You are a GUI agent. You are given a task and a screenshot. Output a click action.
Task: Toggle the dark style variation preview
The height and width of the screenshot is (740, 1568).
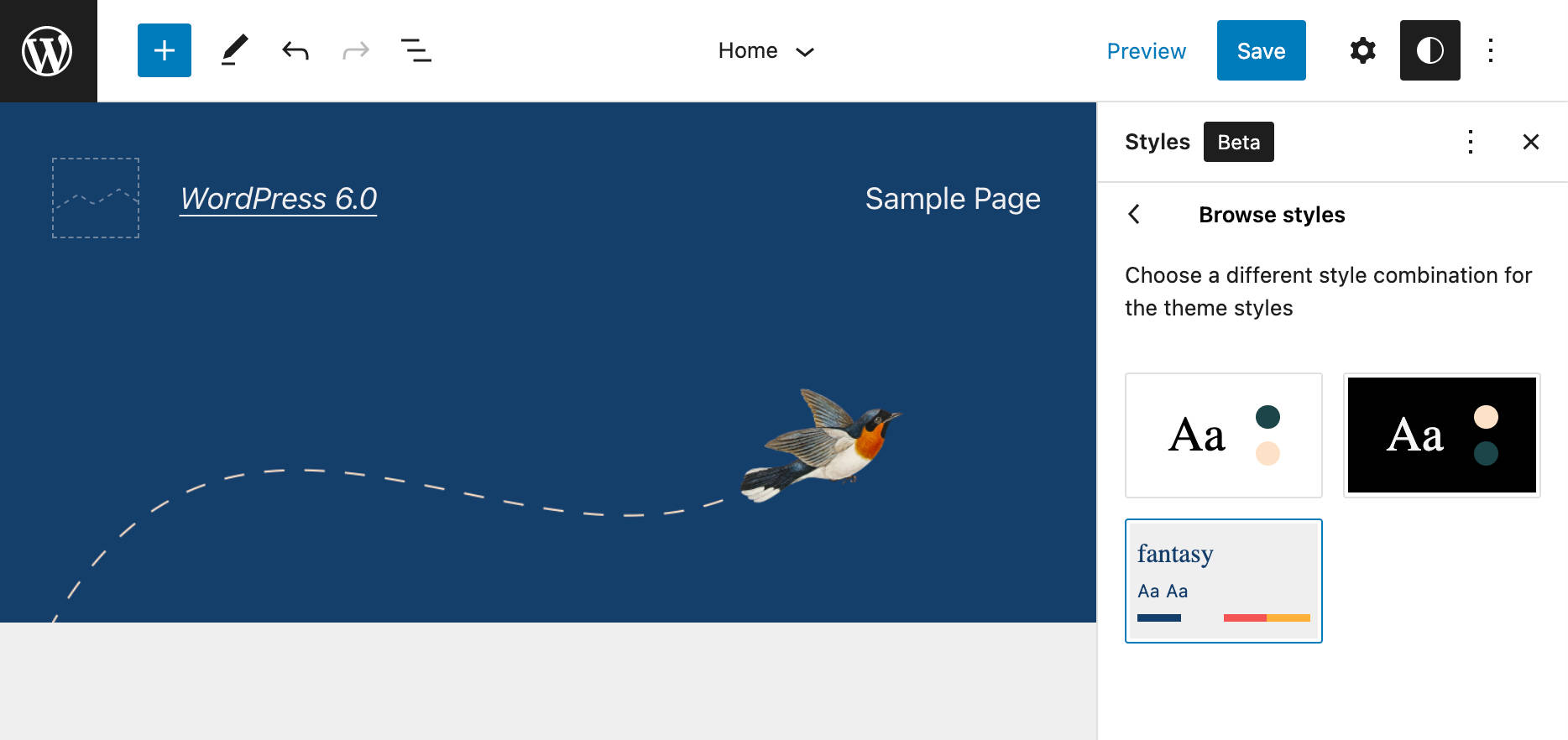(x=1441, y=435)
